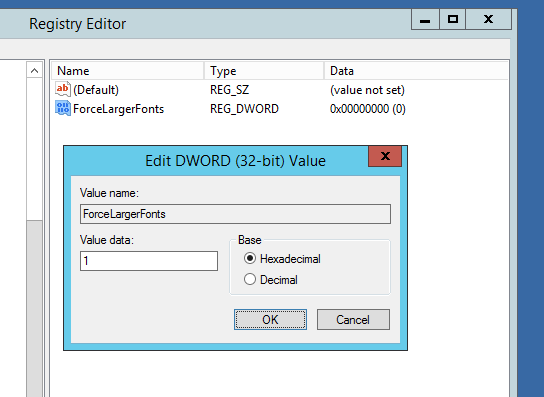Sort by Data column header
Screen dimensions: 544x397
tap(416, 71)
